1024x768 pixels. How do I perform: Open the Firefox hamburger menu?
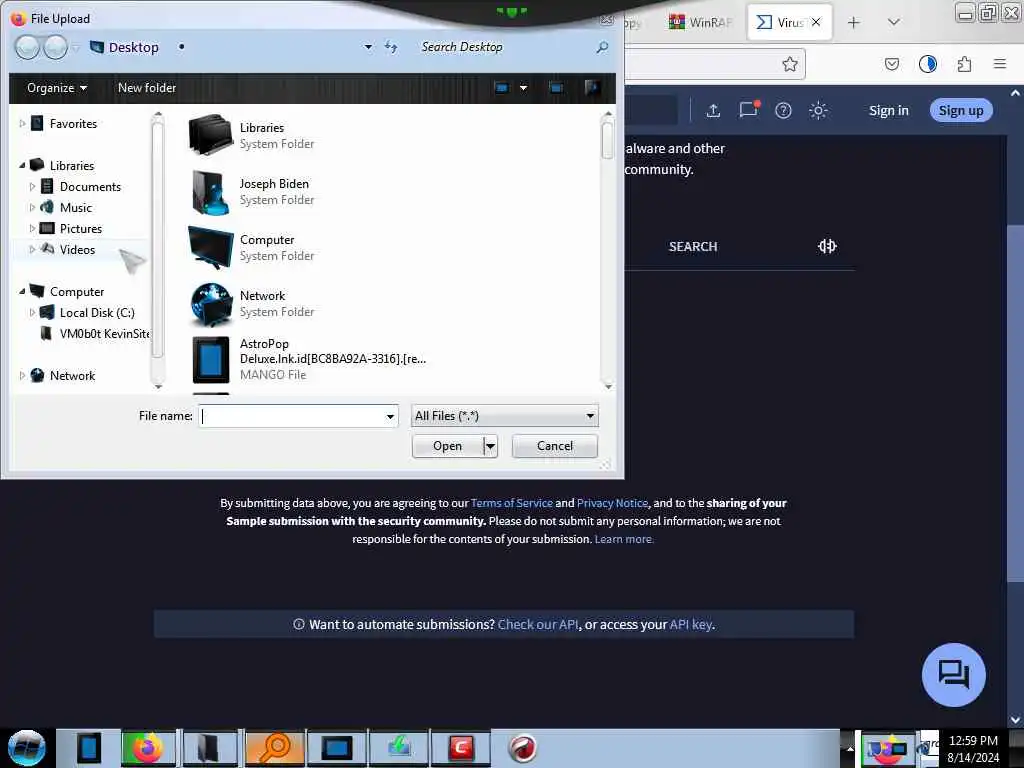click(x=999, y=64)
